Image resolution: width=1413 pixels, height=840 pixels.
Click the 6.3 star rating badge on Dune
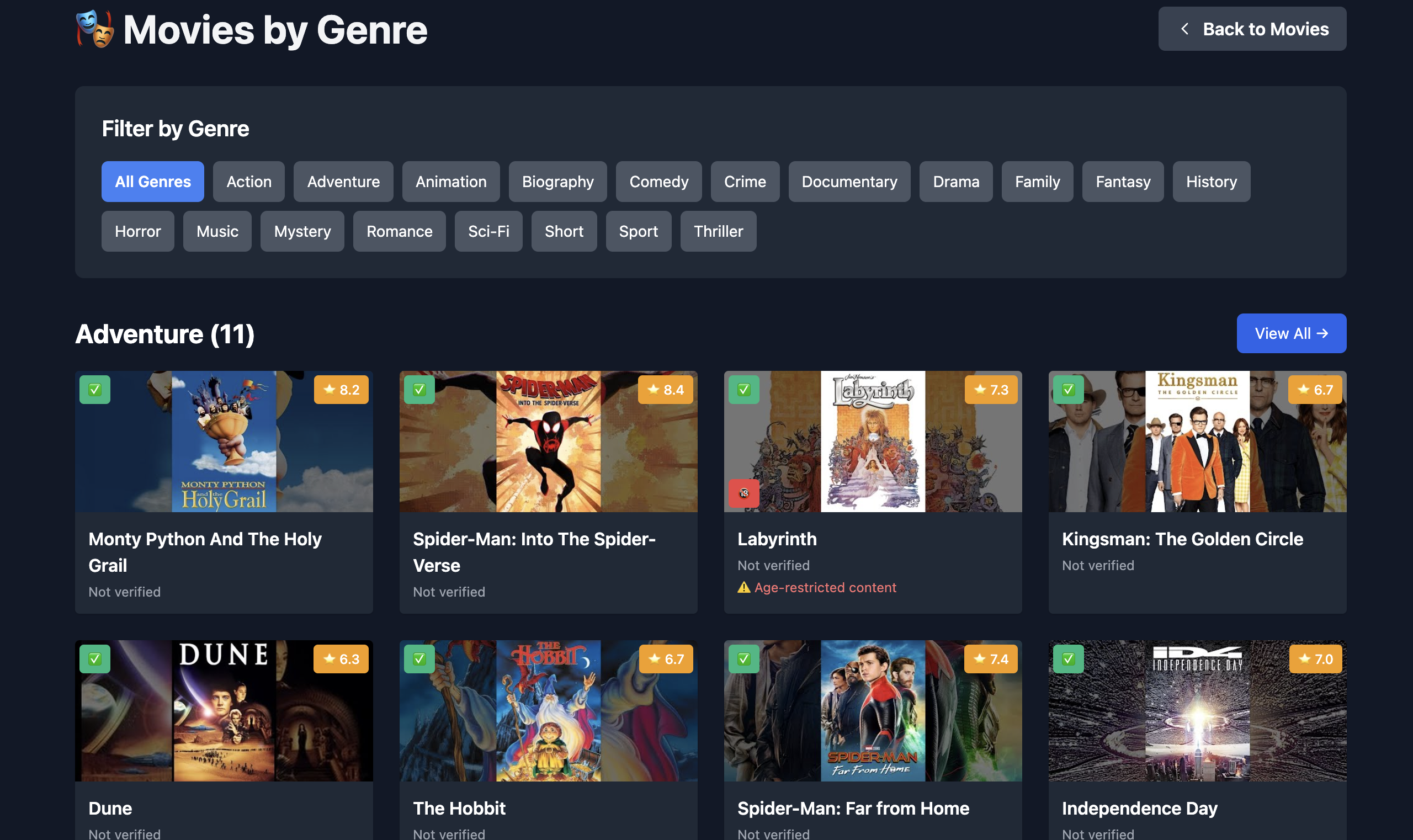point(341,659)
